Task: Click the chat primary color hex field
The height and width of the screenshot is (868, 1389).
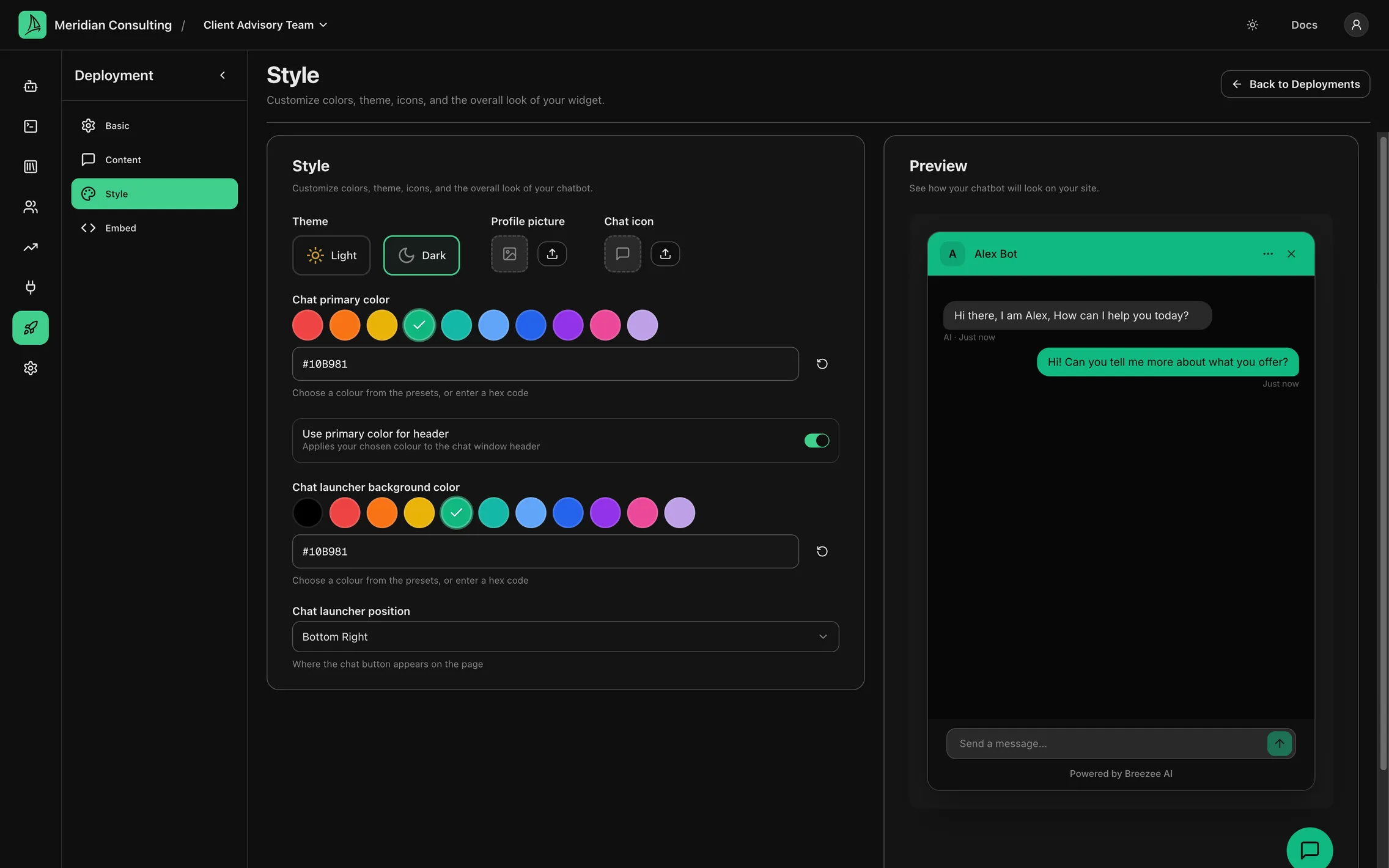Action: (x=545, y=364)
